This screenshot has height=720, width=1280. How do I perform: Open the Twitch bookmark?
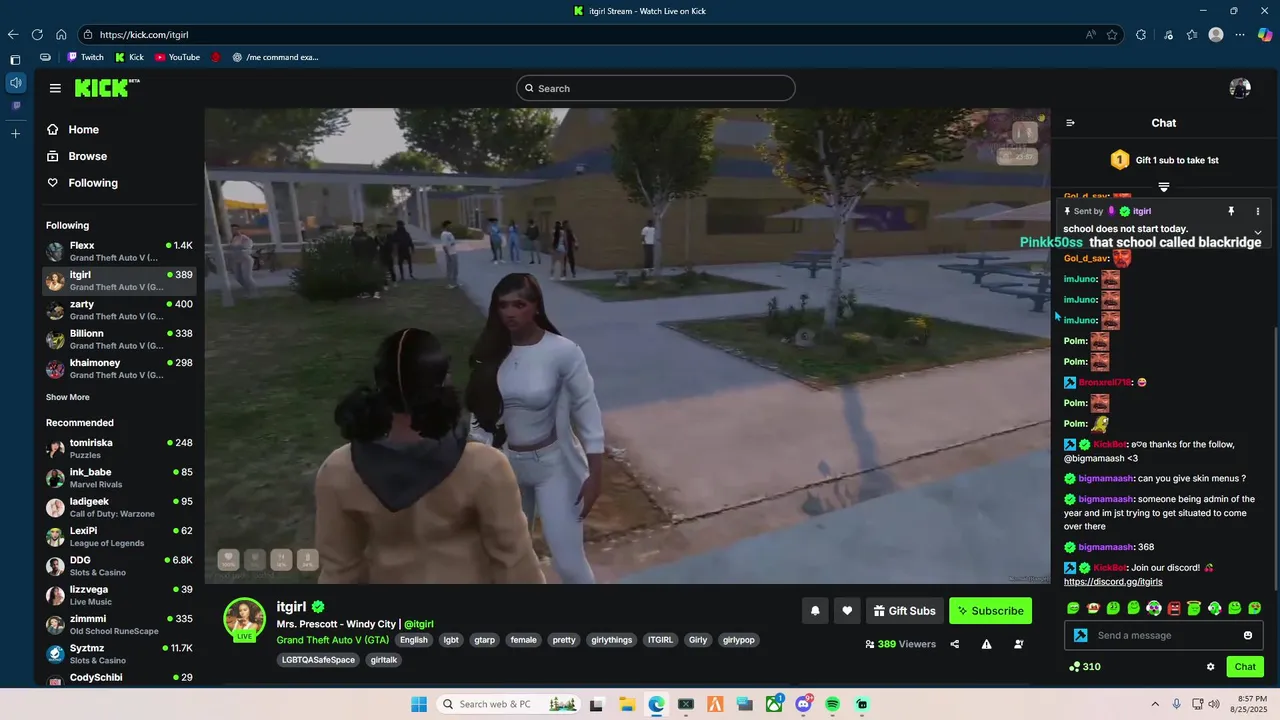point(85,57)
